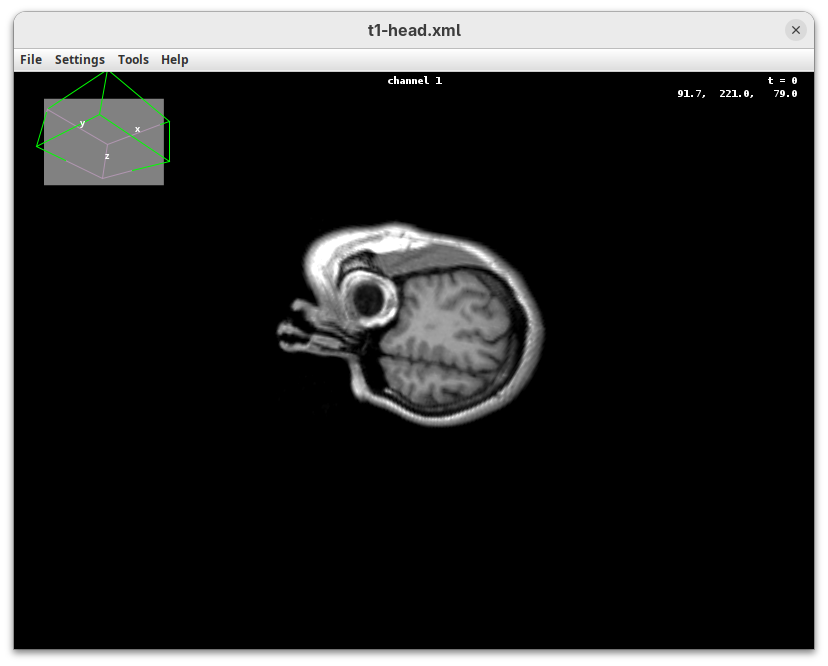Click the x axis label in orientation box

138,129
